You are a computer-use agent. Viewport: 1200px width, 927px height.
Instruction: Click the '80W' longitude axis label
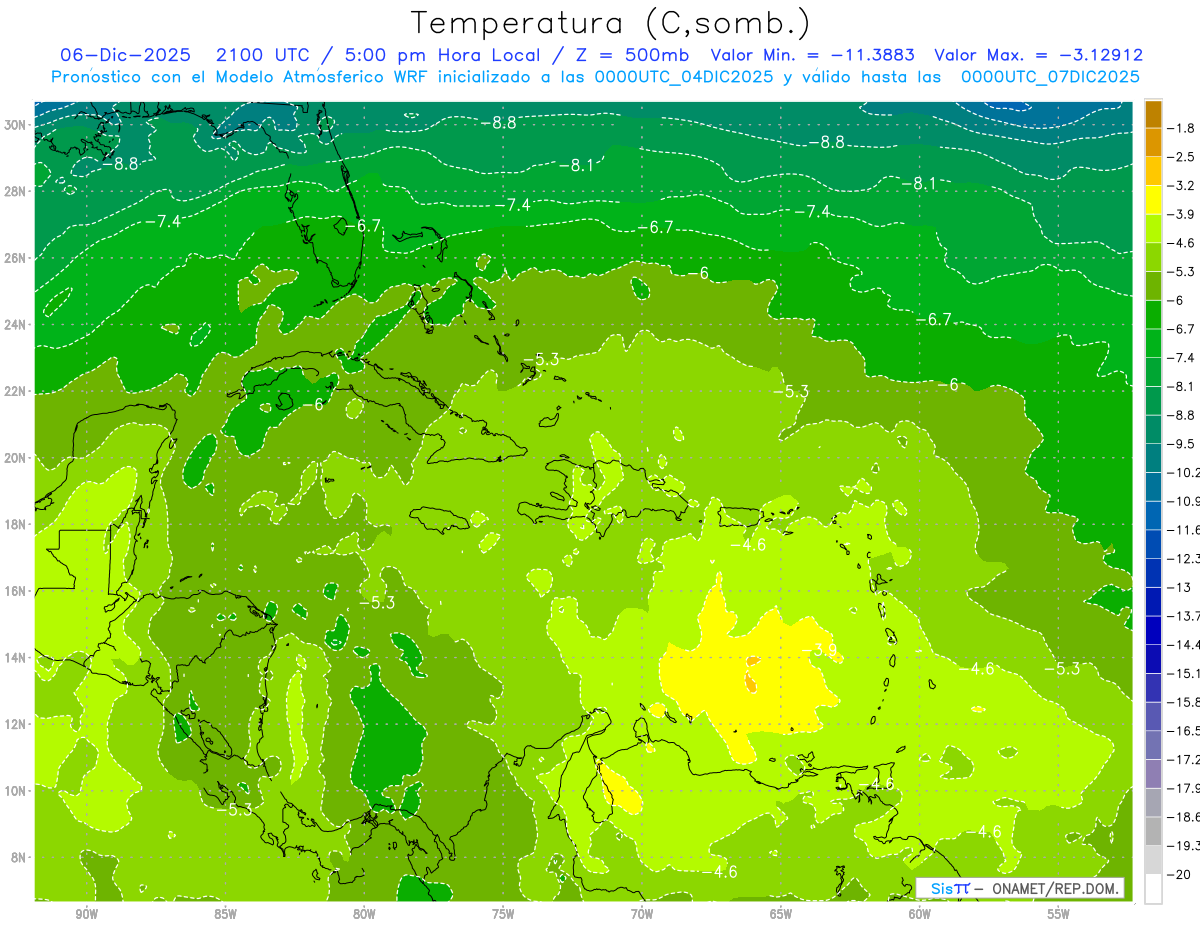[364, 914]
